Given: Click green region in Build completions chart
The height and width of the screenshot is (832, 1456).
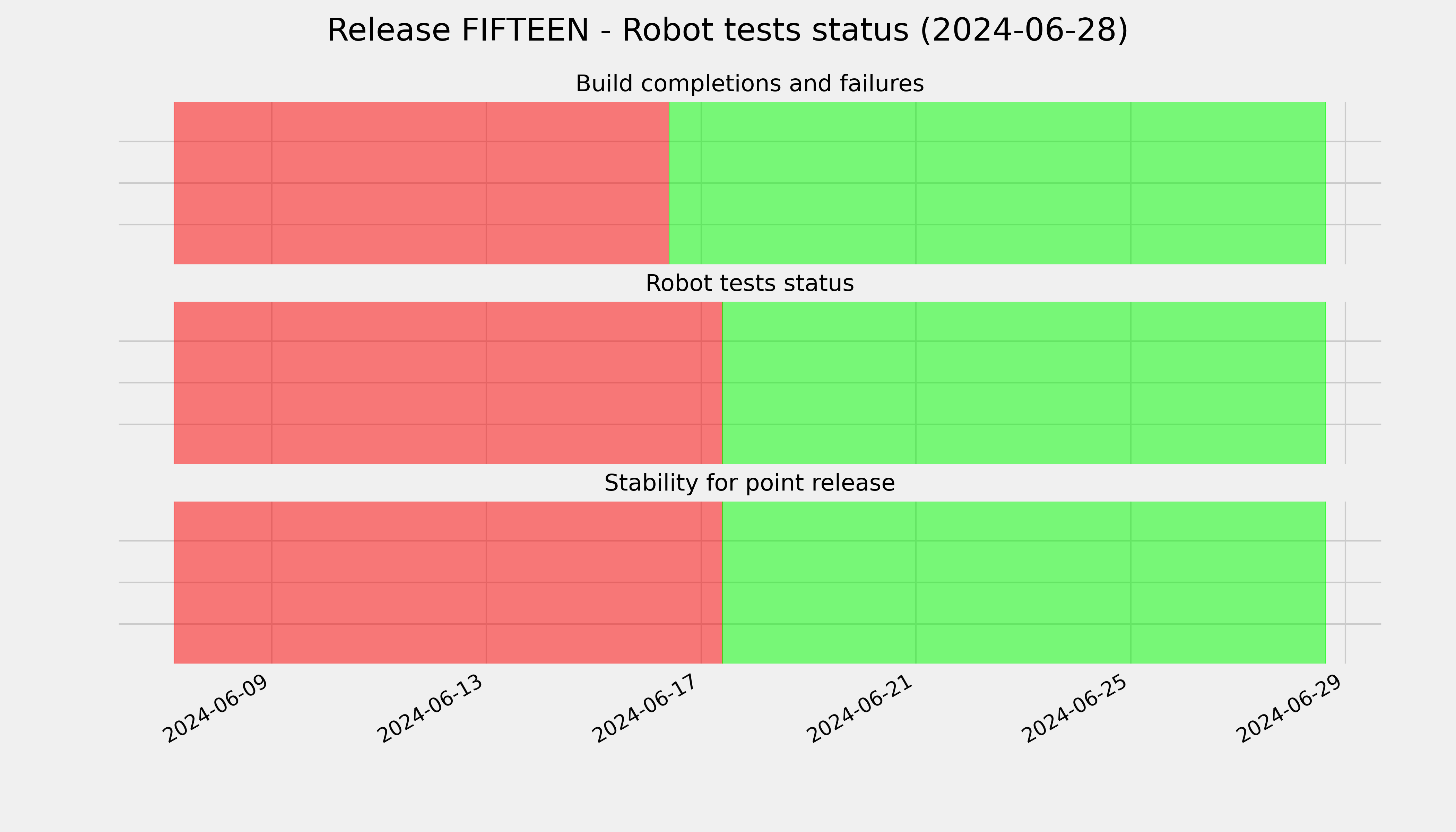Looking at the screenshot, I should 997,183.
